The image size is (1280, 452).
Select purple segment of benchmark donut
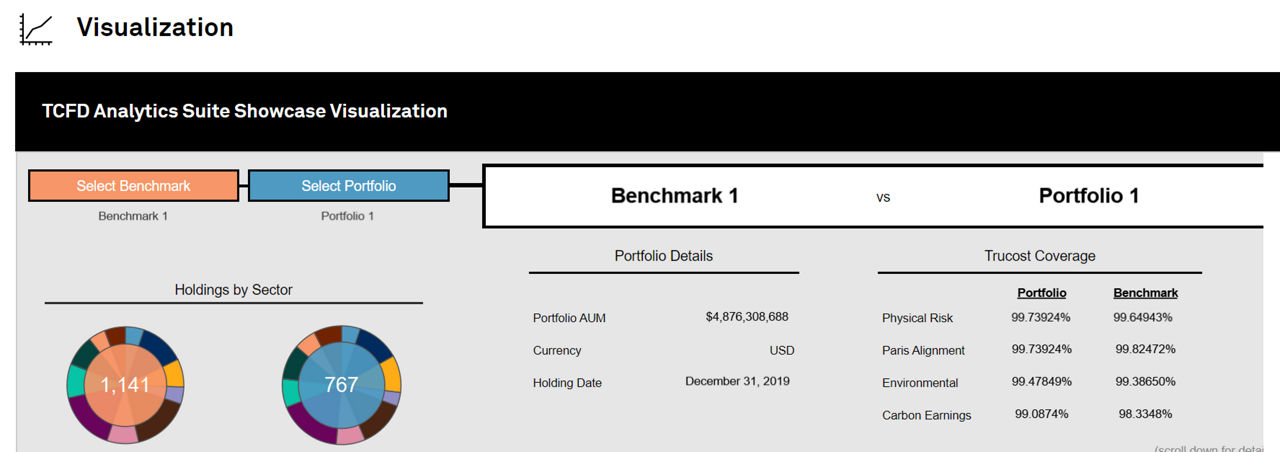coord(87,417)
